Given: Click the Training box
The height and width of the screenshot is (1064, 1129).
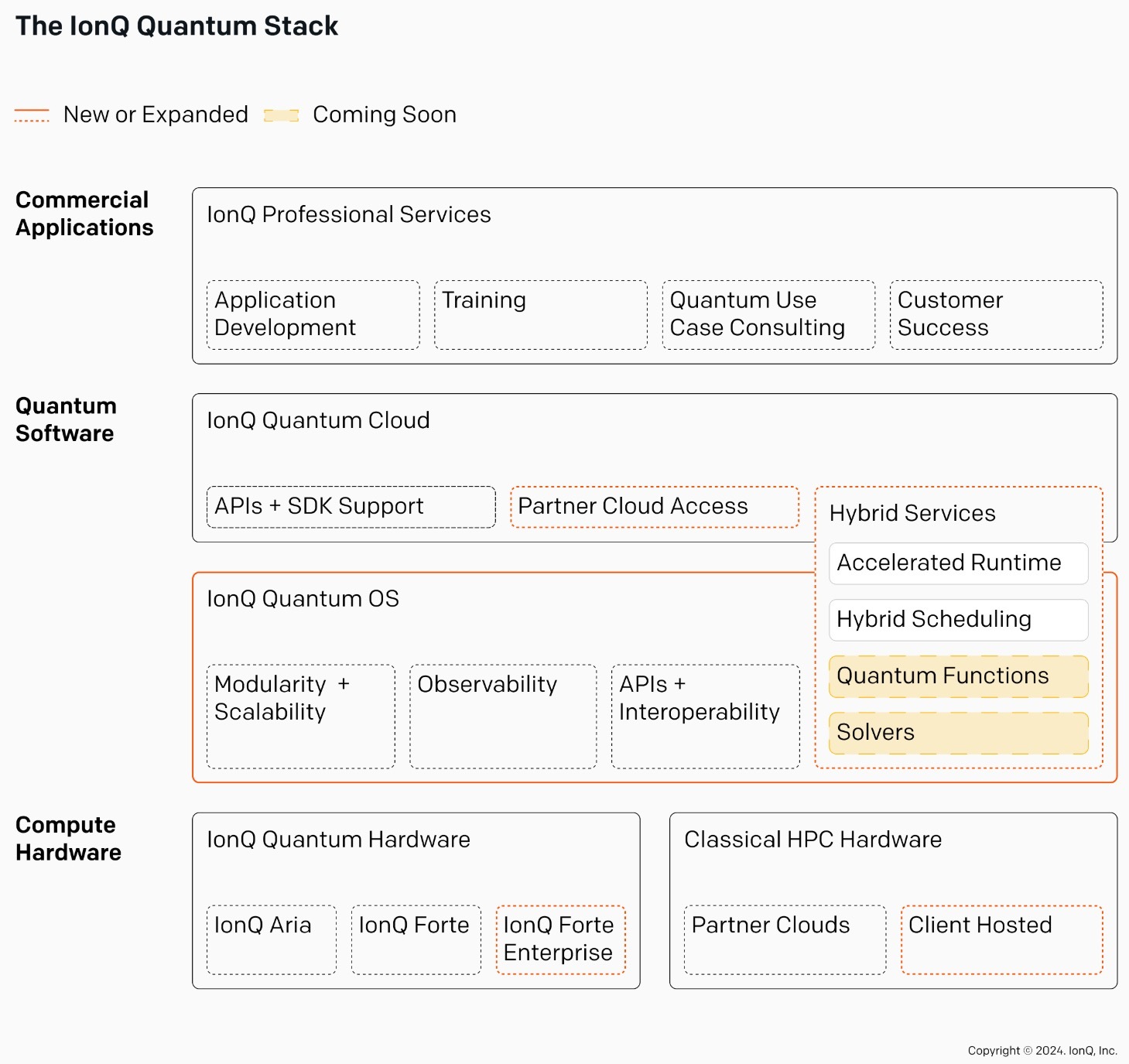Looking at the screenshot, I should pyautogui.click(x=541, y=315).
